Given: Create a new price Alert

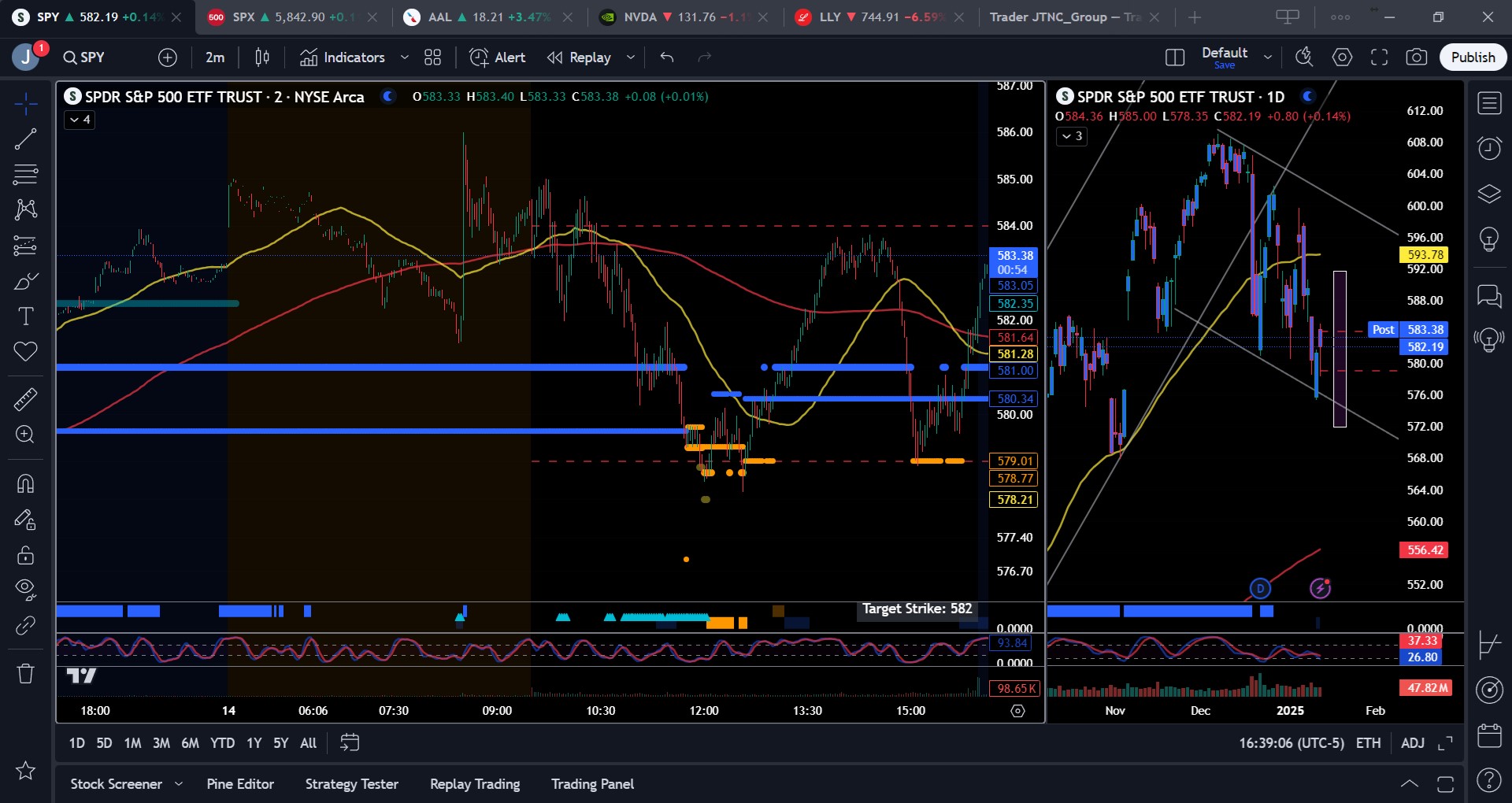Looking at the screenshot, I should point(498,57).
